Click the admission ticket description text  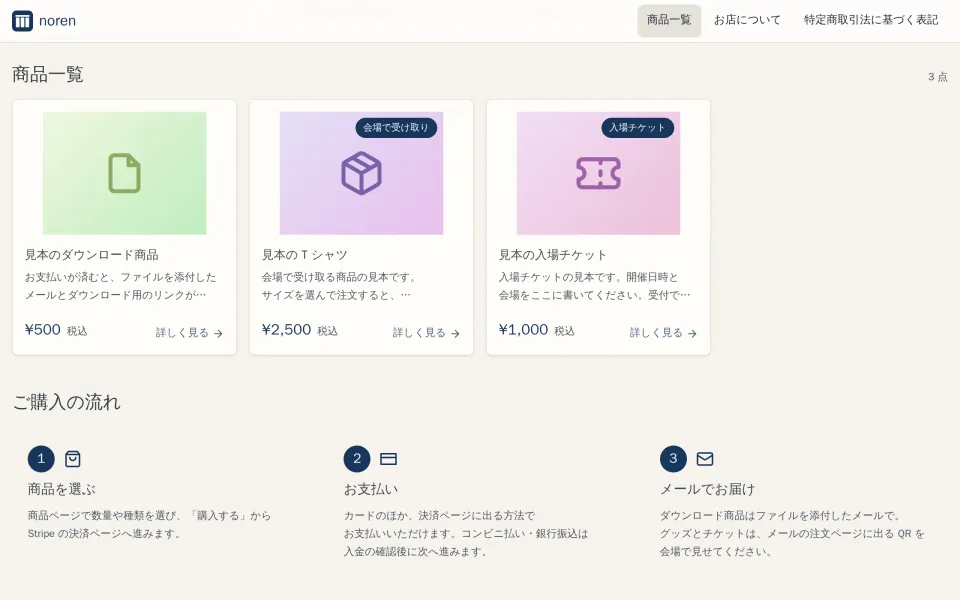point(594,286)
